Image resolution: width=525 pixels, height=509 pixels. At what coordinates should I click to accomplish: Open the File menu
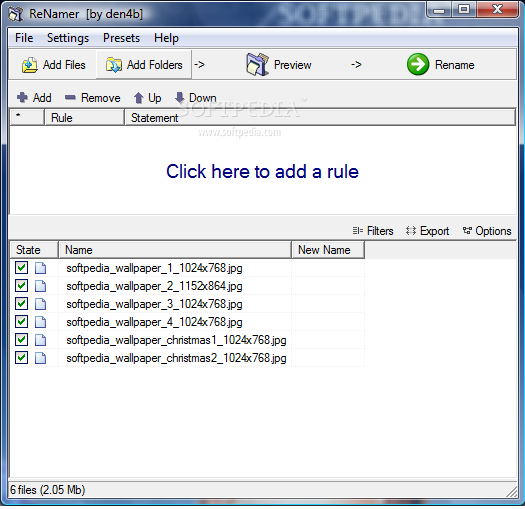(x=24, y=38)
